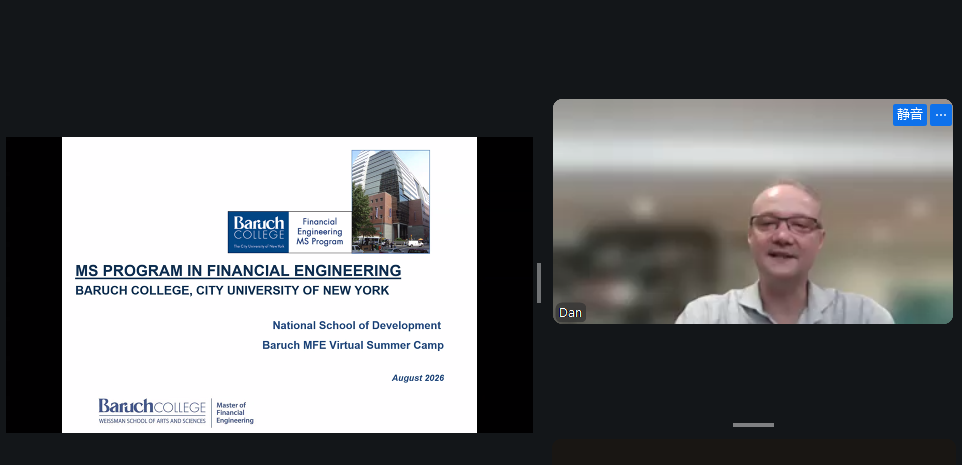Click the Dan participant name label

571,313
